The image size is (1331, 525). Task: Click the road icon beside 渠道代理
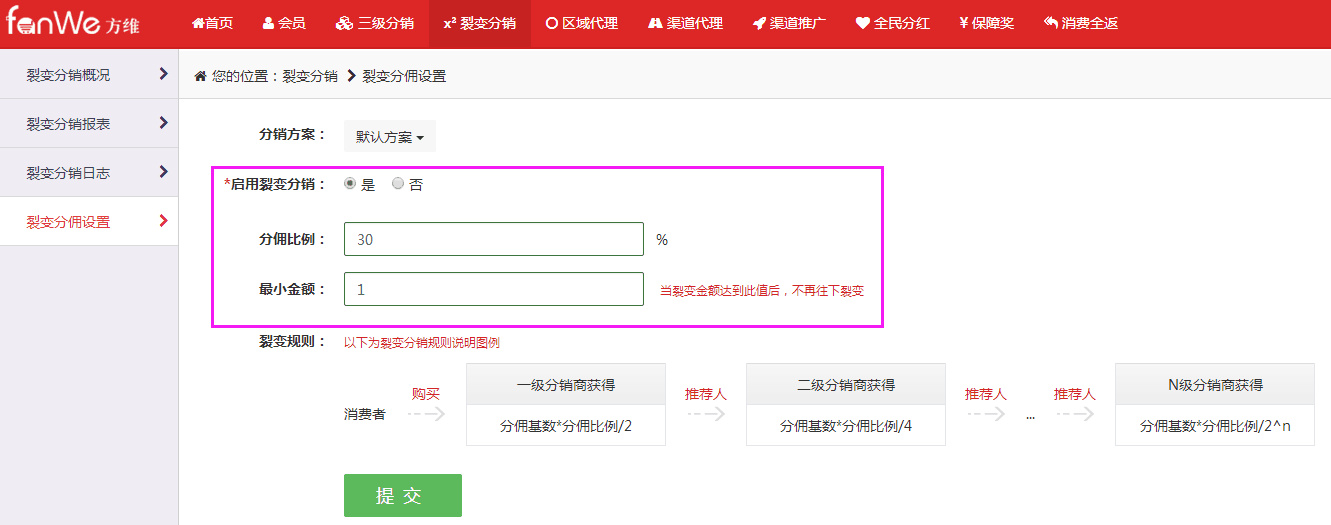pyautogui.click(x=655, y=23)
